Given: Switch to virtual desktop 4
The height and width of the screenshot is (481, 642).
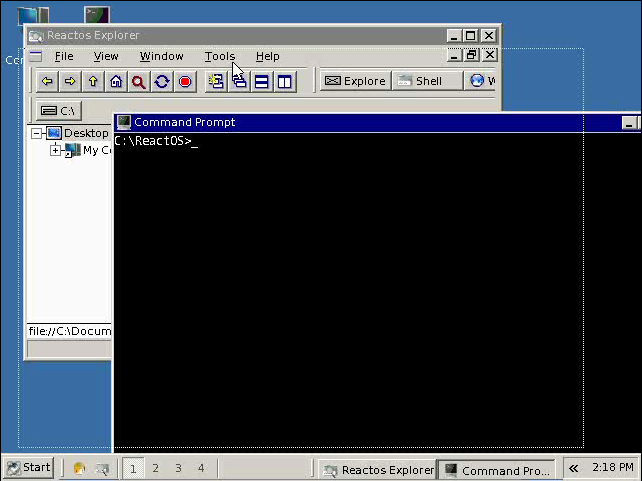Looking at the screenshot, I should tap(201, 468).
